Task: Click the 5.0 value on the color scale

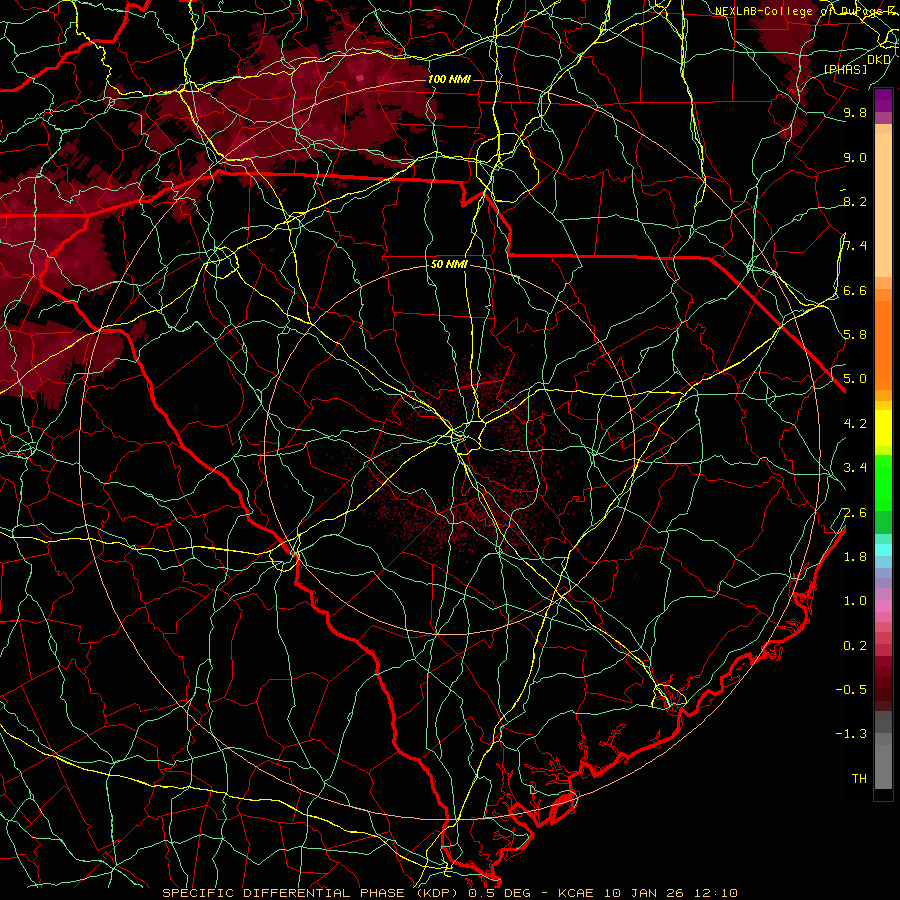Action: click(855, 379)
